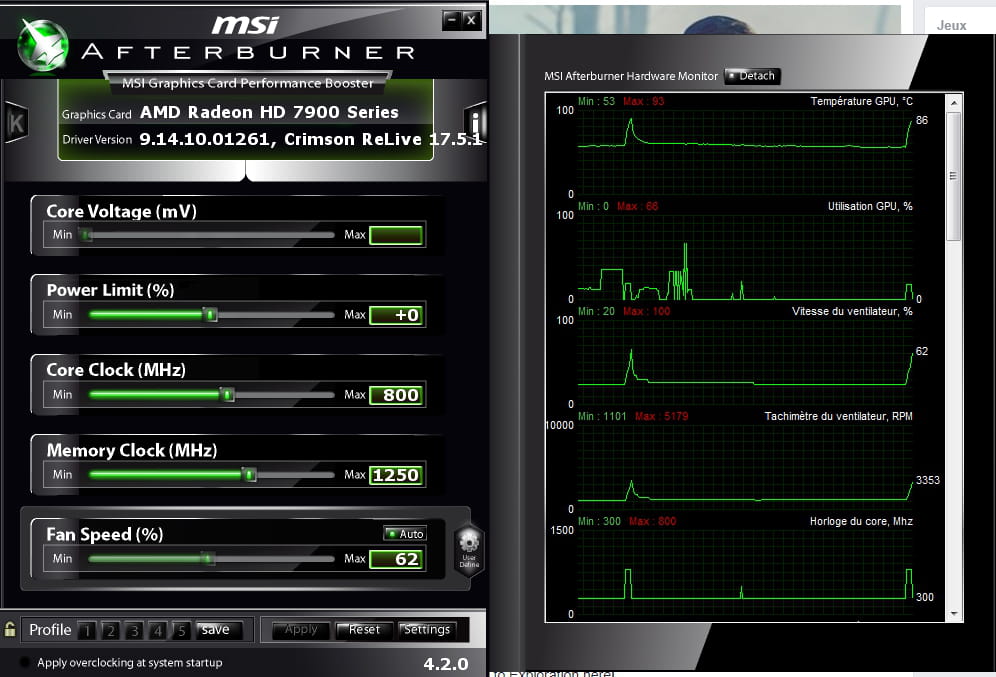
Task: Click the Power Limit (%) label
Action: (111, 290)
